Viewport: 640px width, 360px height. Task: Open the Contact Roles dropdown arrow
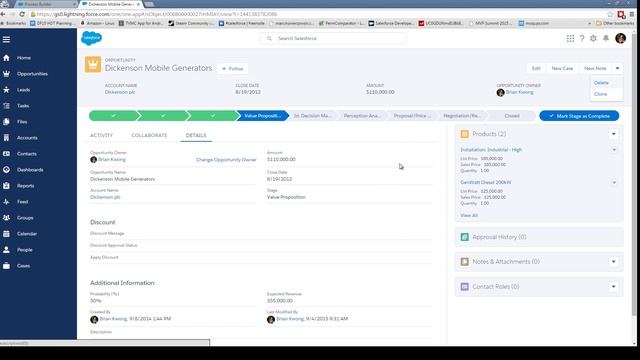click(x=613, y=287)
